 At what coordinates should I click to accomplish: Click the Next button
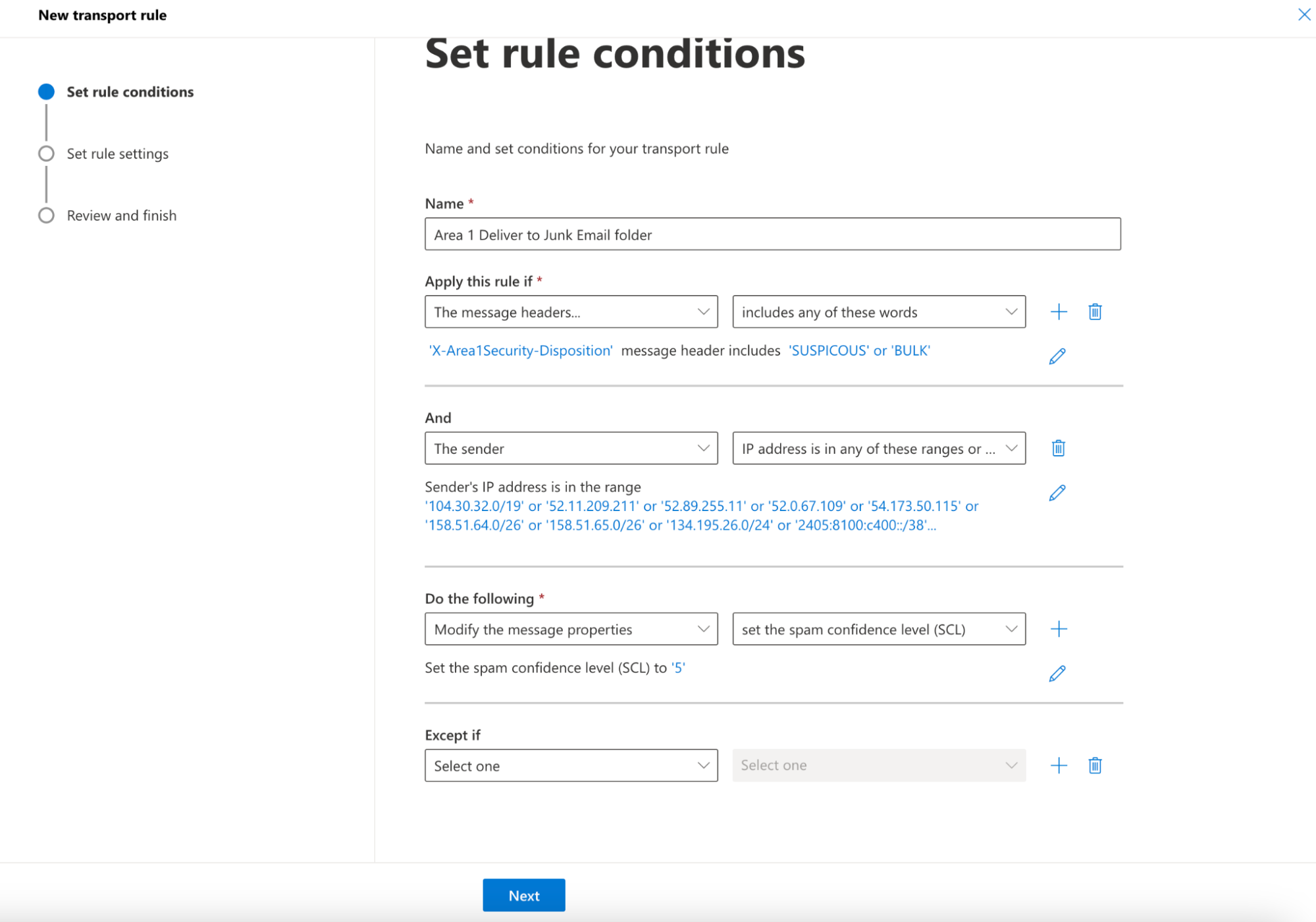tap(523, 895)
